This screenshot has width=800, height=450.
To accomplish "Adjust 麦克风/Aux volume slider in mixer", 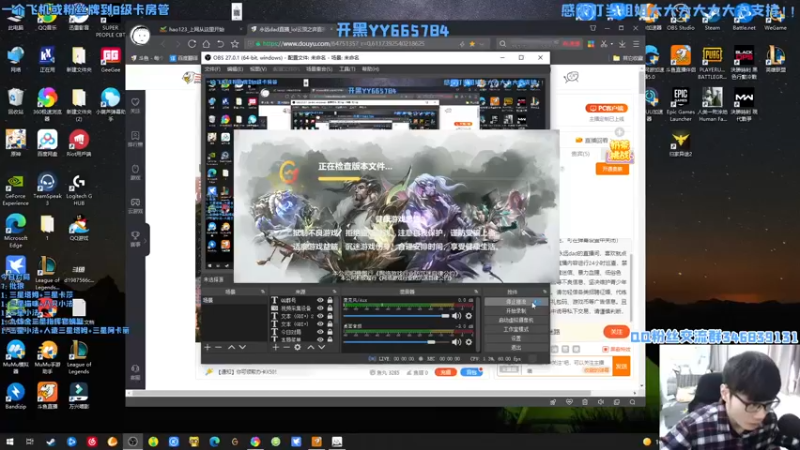I will pyautogui.click(x=396, y=316).
